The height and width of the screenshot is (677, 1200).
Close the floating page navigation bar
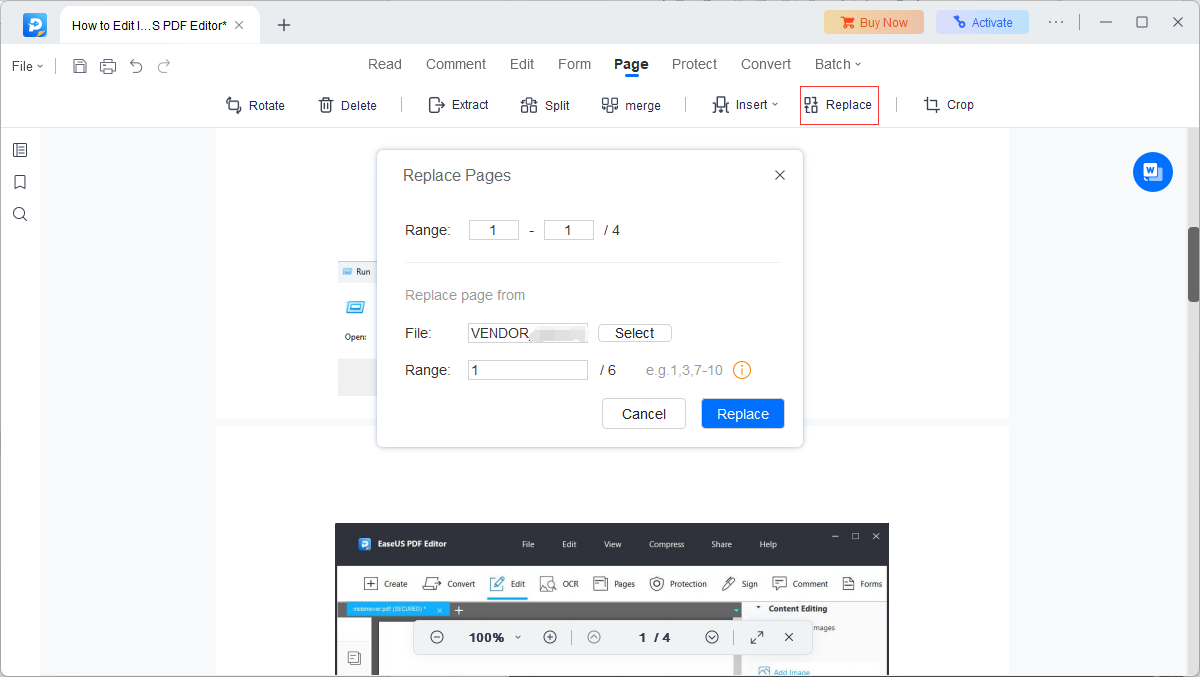789,637
